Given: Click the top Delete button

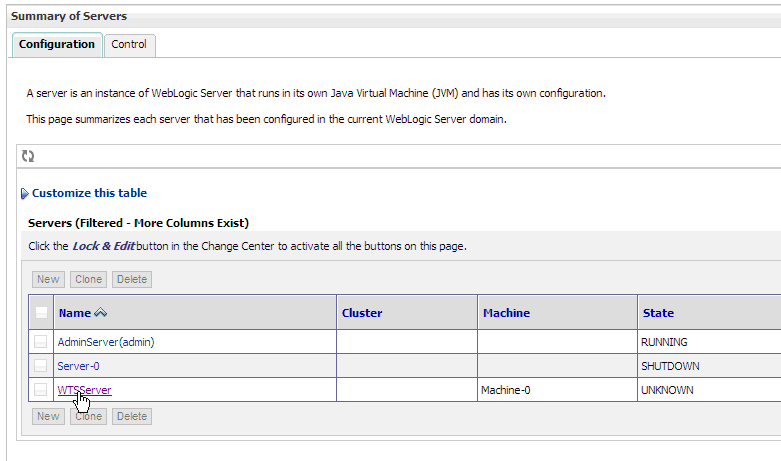Looking at the screenshot, I should (131, 279).
